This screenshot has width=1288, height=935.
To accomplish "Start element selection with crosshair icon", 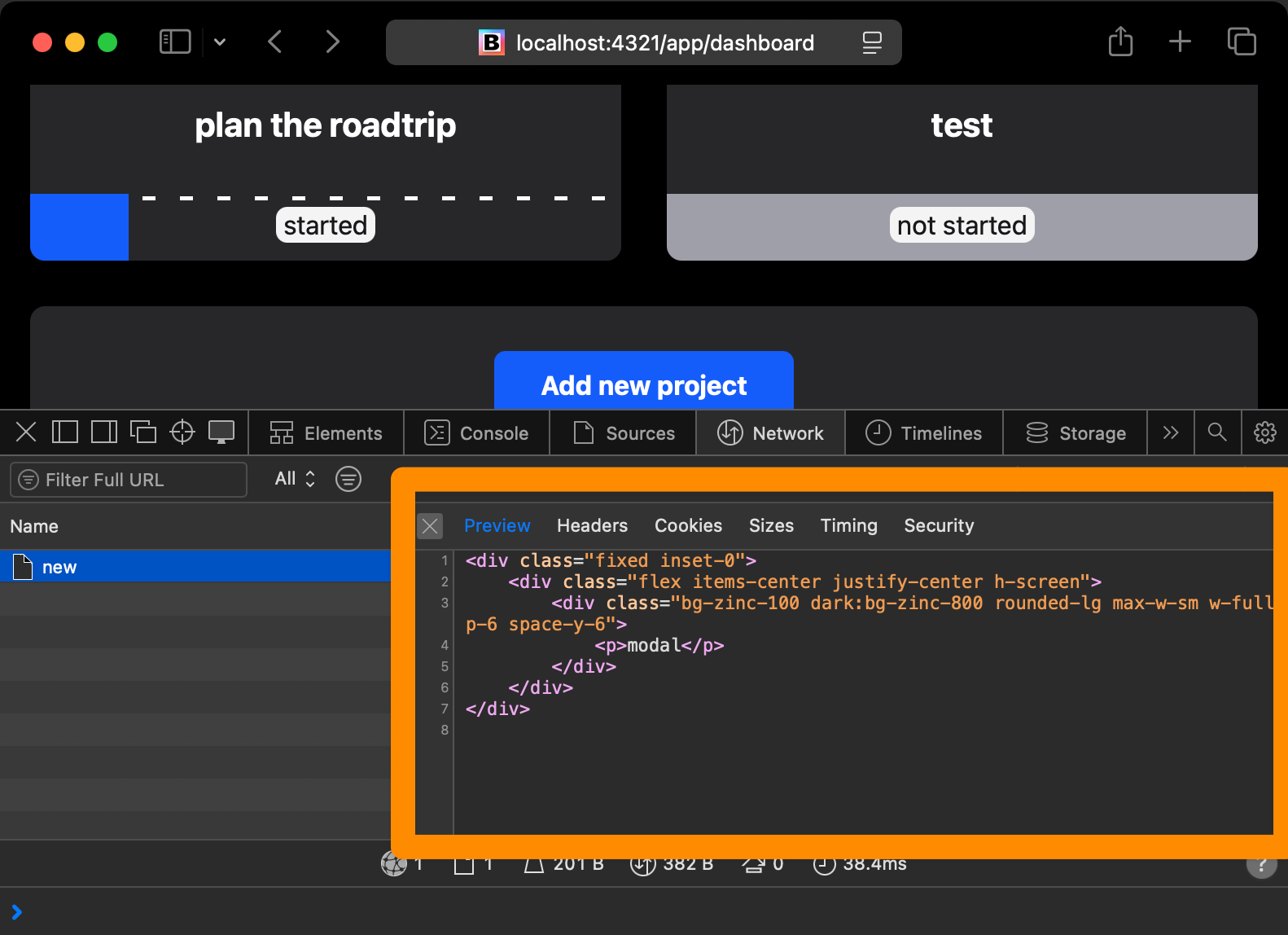I will point(182,432).
